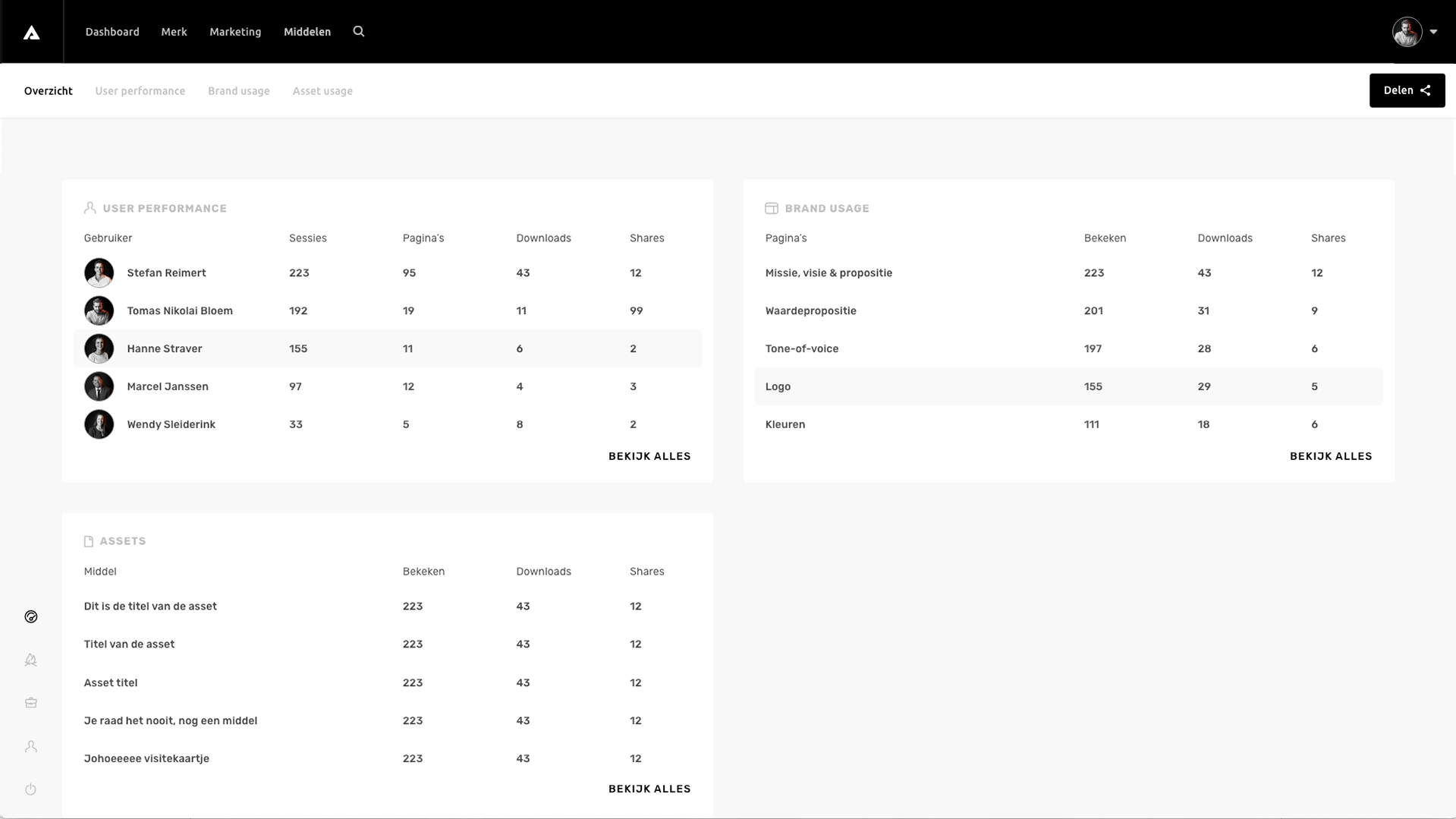The width and height of the screenshot is (1456, 819).
Task: Click Bekijk alles under Brand Usage
Action: click(1331, 456)
